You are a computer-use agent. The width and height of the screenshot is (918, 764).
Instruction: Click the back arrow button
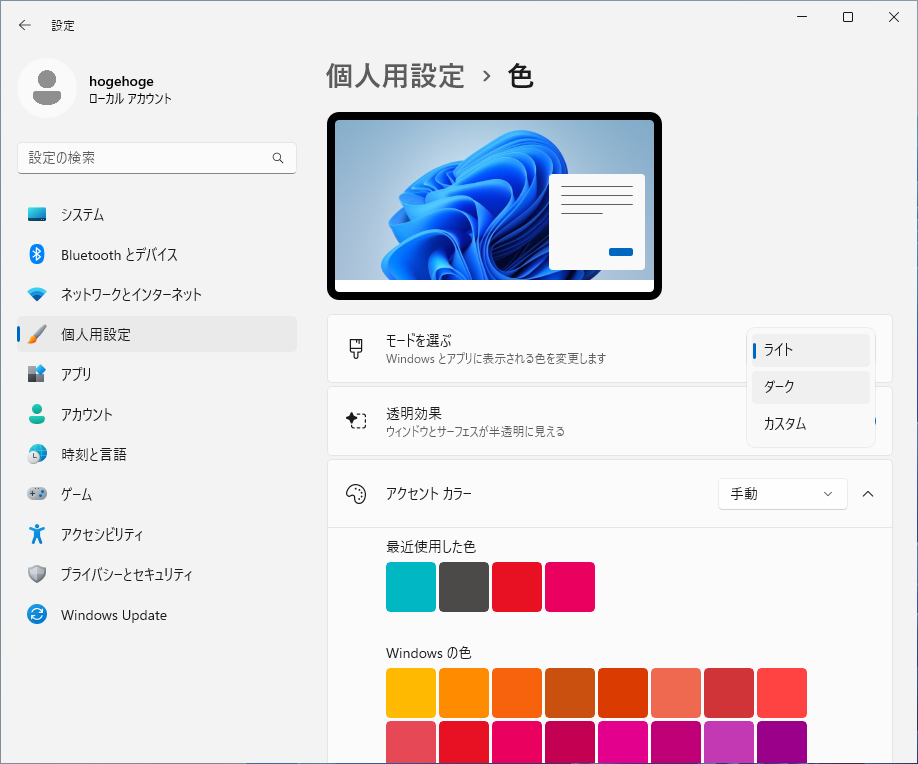pyautogui.click(x=25, y=25)
